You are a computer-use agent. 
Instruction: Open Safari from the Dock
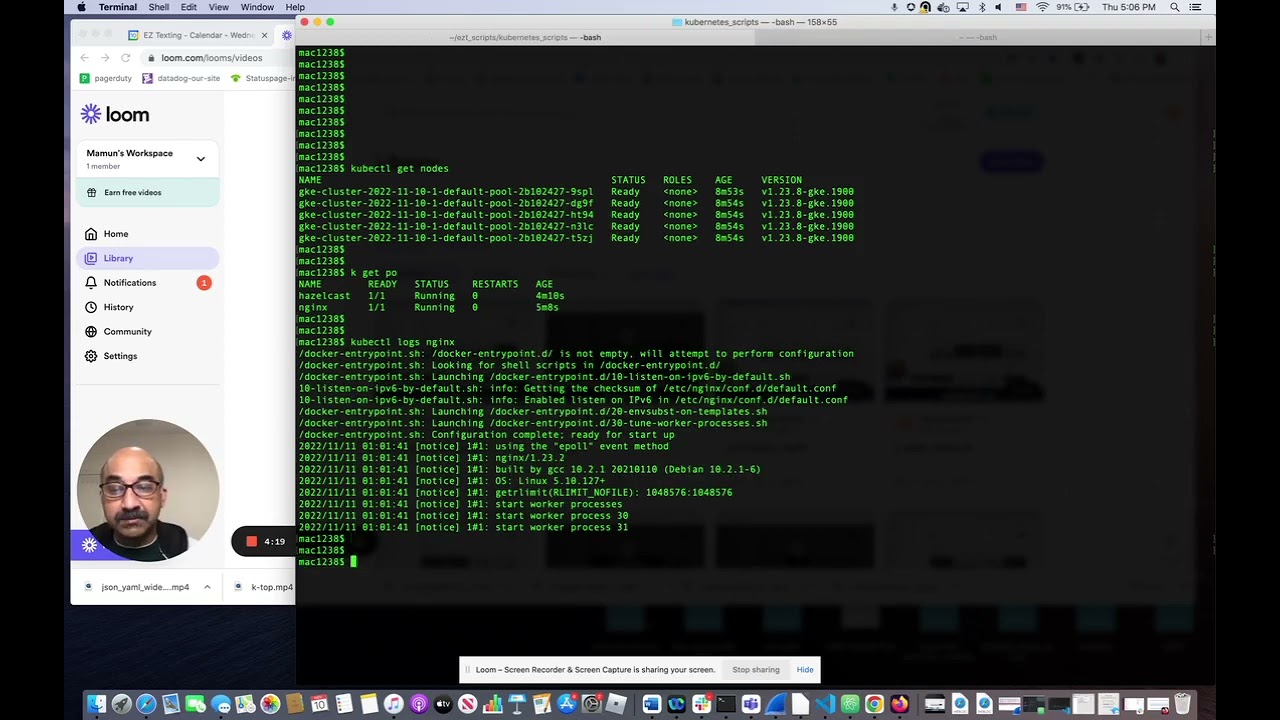click(146, 704)
